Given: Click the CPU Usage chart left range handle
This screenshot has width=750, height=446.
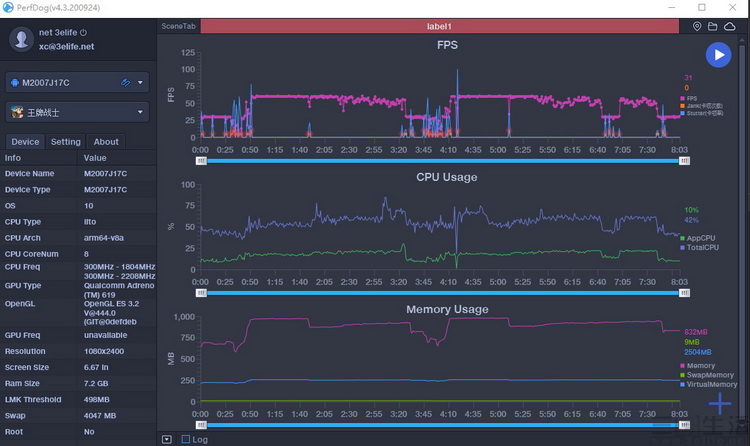Looking at the screenshot, I should point(201,293).
